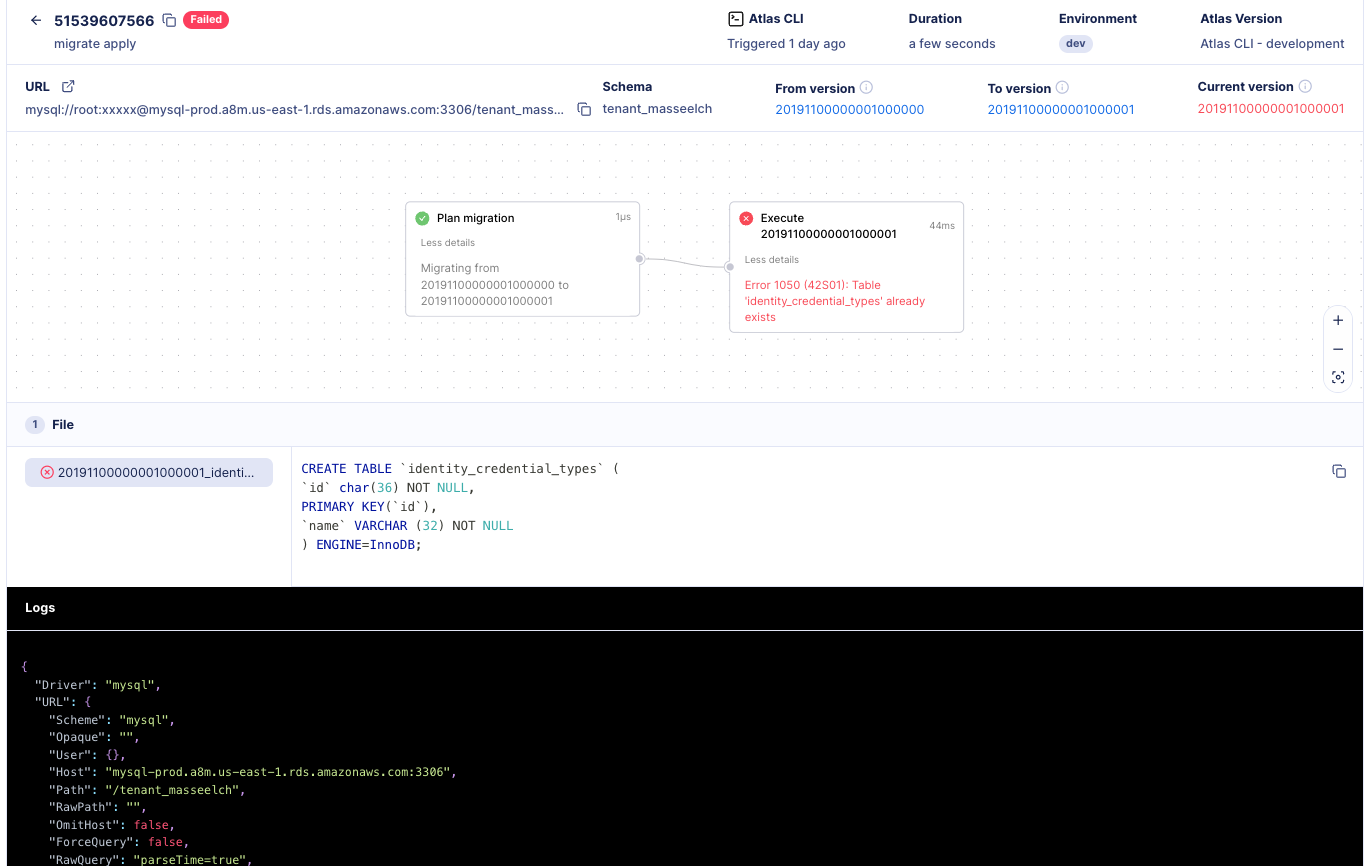Select the 20191100000001000001 migration file
Image resolution: width=1370 pixels, height=866 pixels.
tap(148, 472)
